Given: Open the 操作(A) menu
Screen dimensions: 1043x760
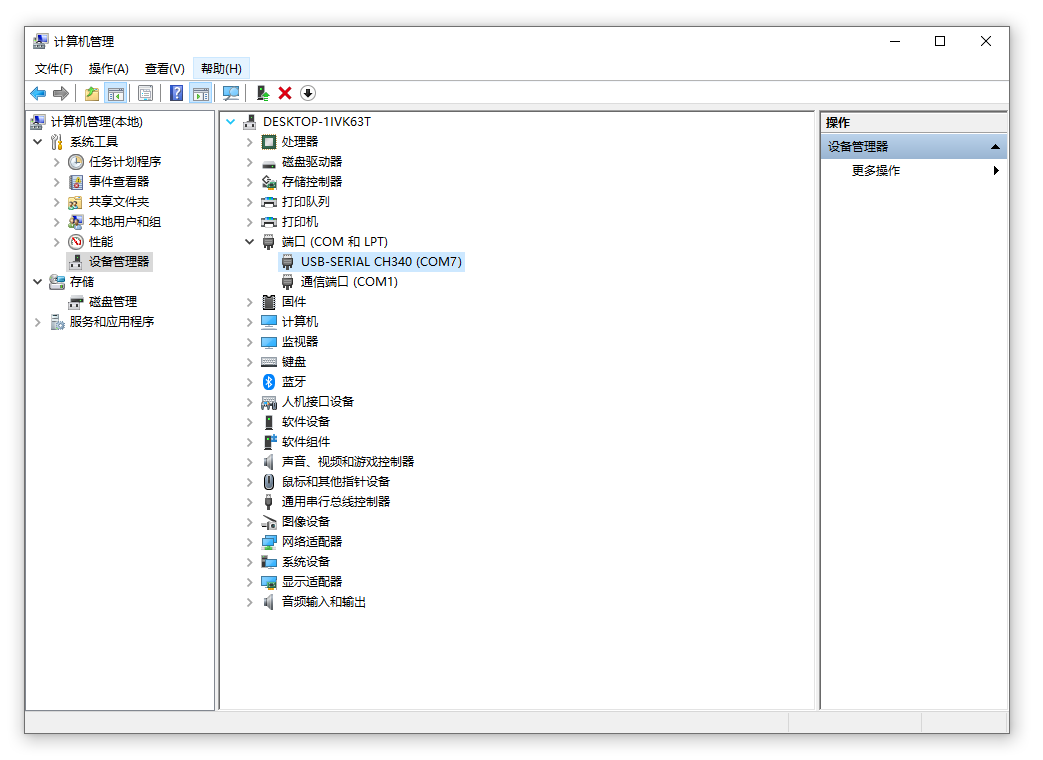Looking at the screenshot, I should tap(108, 69).
